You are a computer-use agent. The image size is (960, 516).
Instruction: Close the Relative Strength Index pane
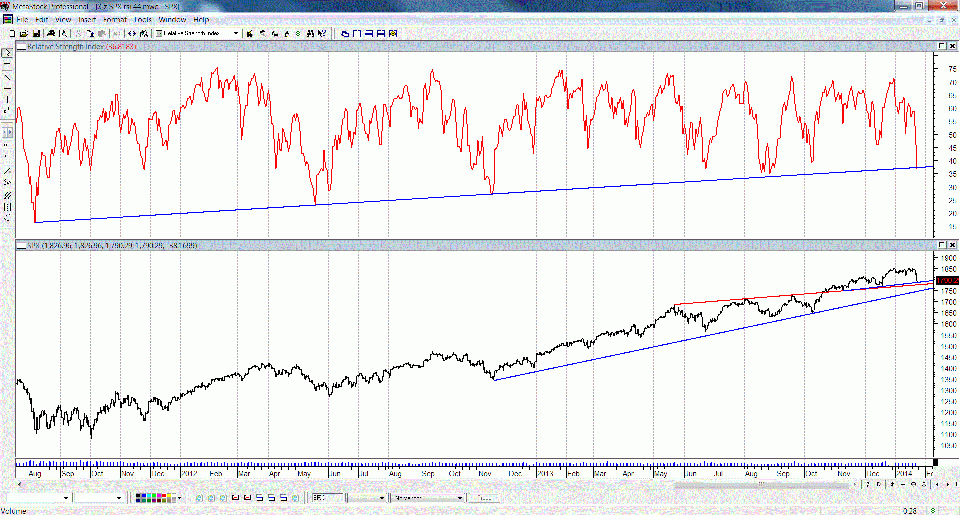(x=952, y=47)
